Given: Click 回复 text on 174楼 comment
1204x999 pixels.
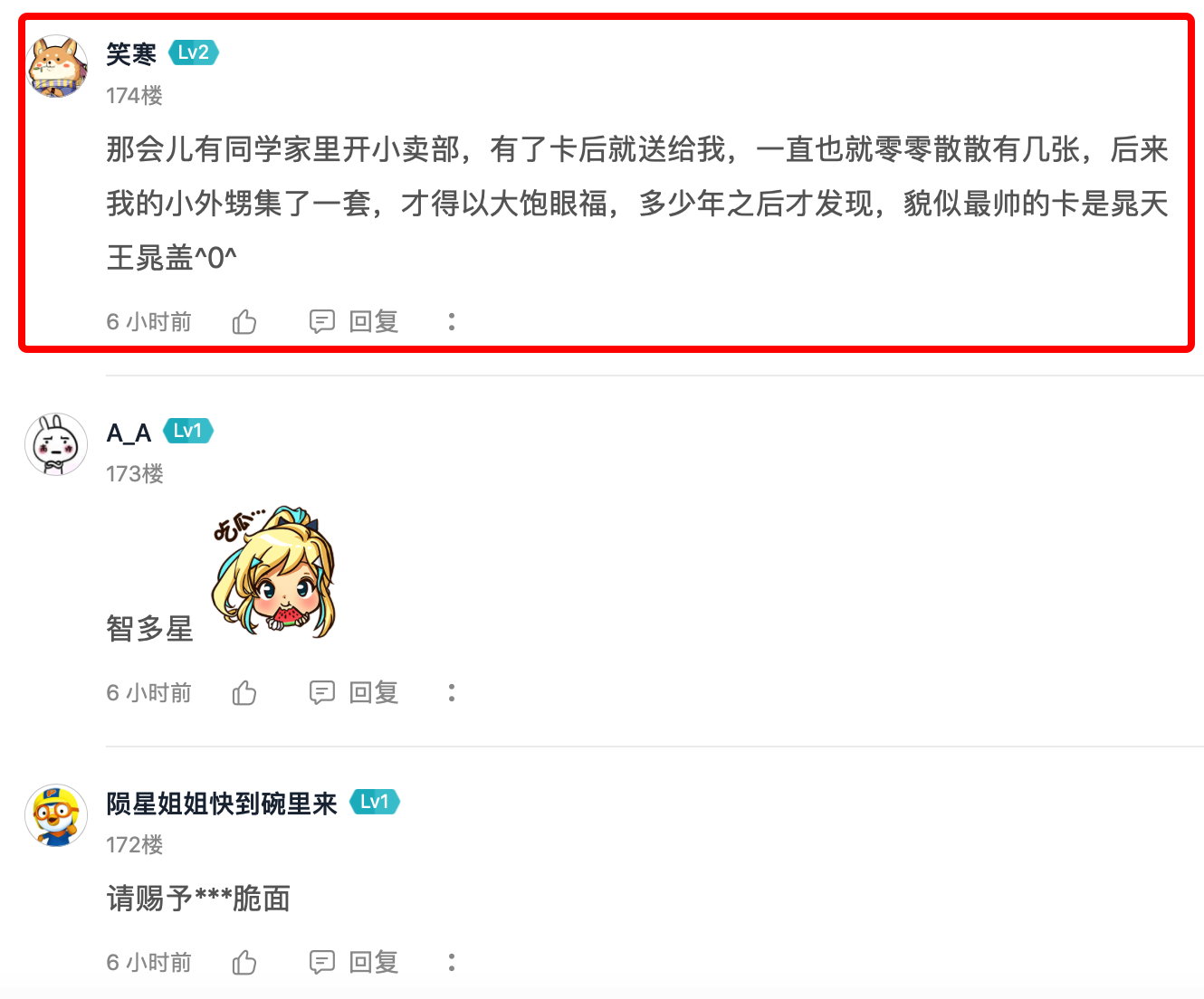Looking at the screenshot, I should (374, 321).
